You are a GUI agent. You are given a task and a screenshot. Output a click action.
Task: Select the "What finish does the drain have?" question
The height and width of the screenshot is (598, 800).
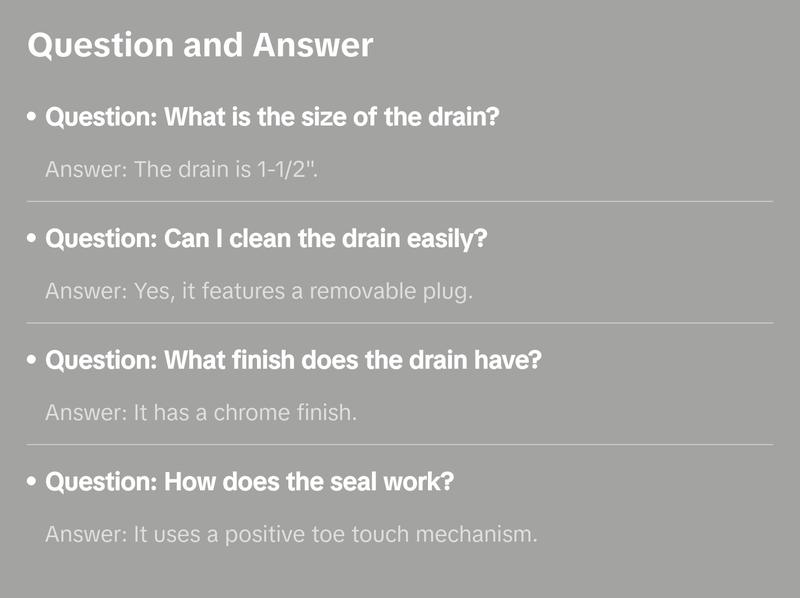click(x=294, y=360)
